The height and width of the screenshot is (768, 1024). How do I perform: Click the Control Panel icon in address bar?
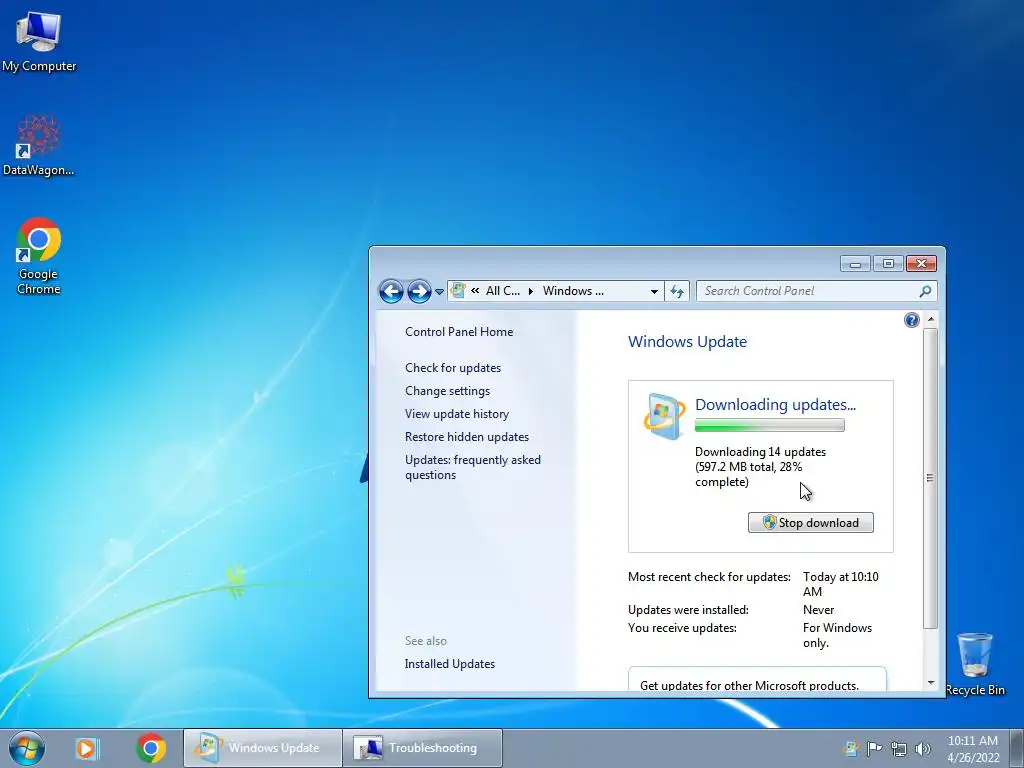(458, 291)
